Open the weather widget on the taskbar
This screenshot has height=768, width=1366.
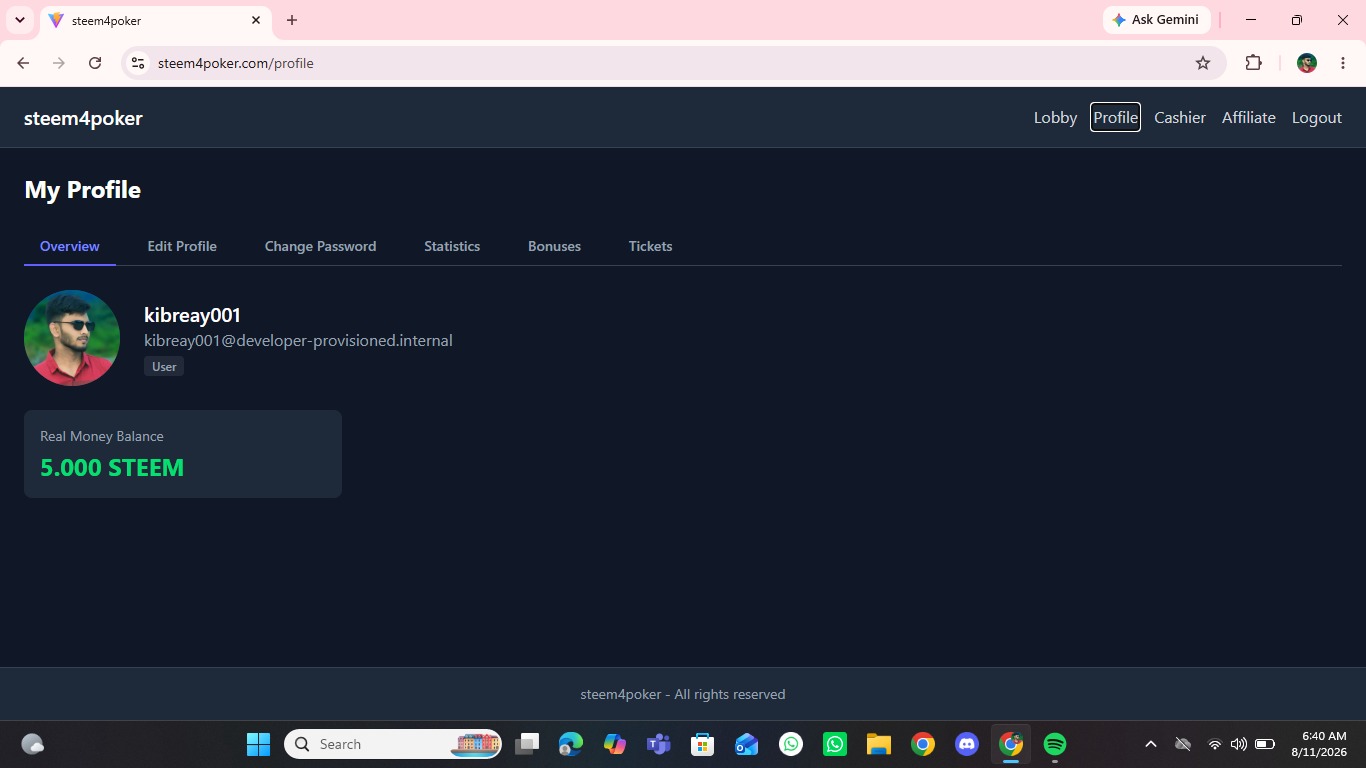32,744
